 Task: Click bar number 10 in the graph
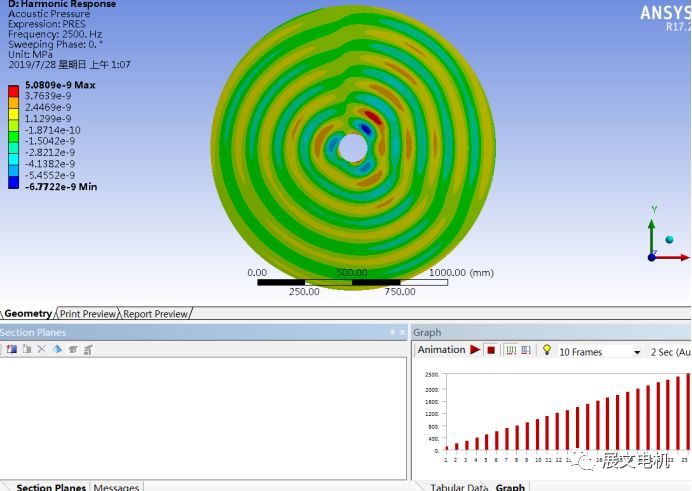tap(538, 435)
